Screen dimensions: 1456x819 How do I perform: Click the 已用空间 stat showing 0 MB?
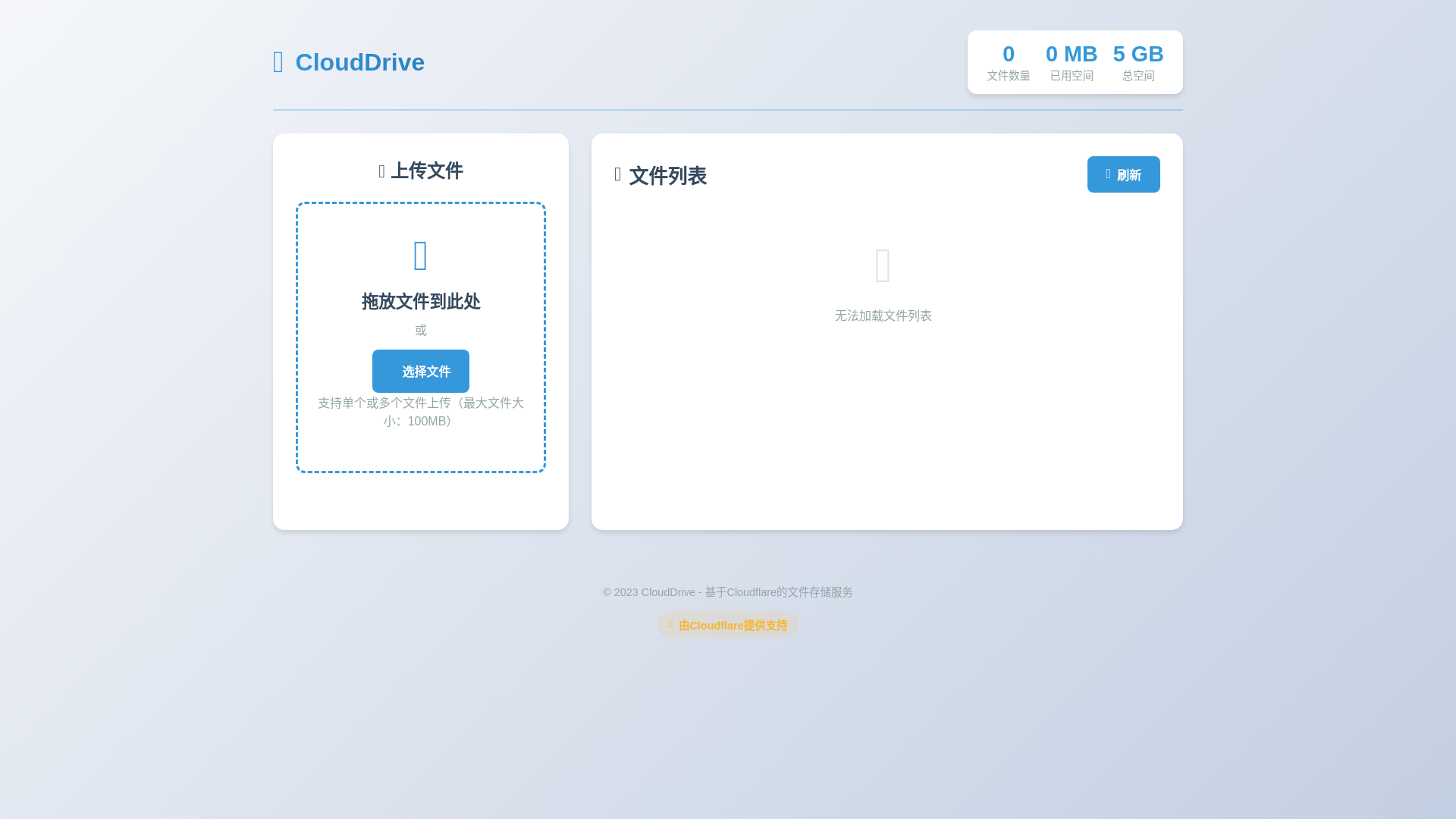click(1072, 62)
